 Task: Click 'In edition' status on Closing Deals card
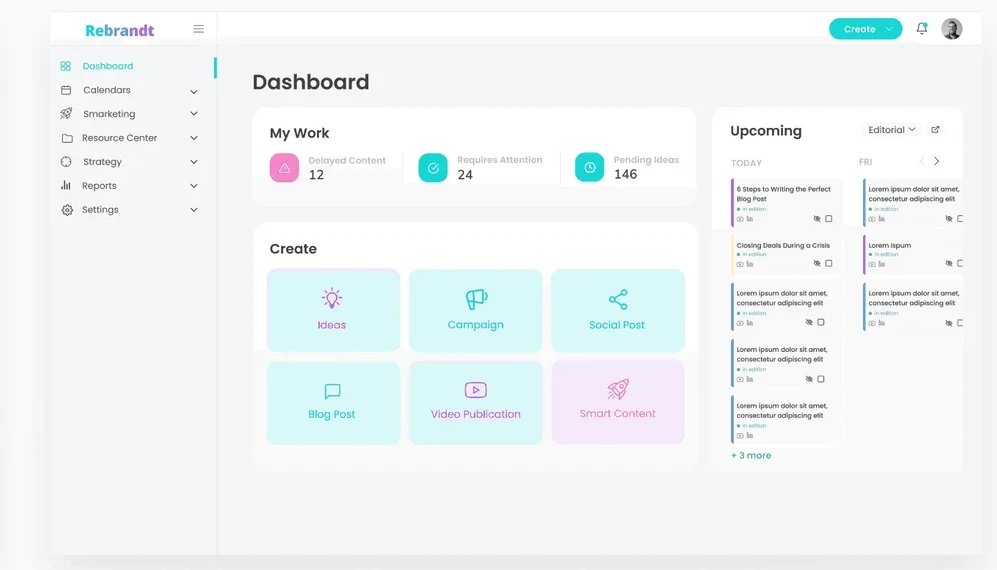[x=752, y=254]
